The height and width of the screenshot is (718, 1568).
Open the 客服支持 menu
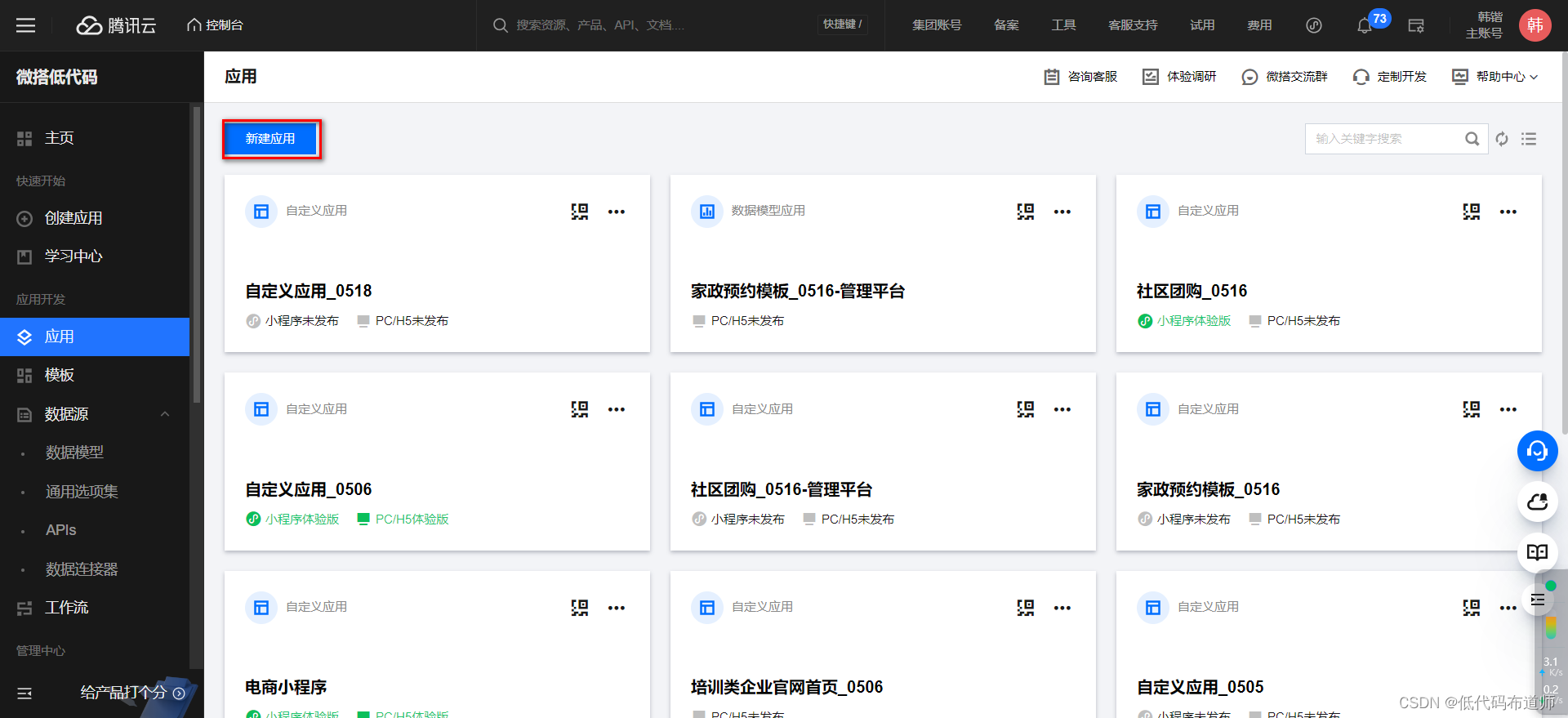tap(1133, 25)
